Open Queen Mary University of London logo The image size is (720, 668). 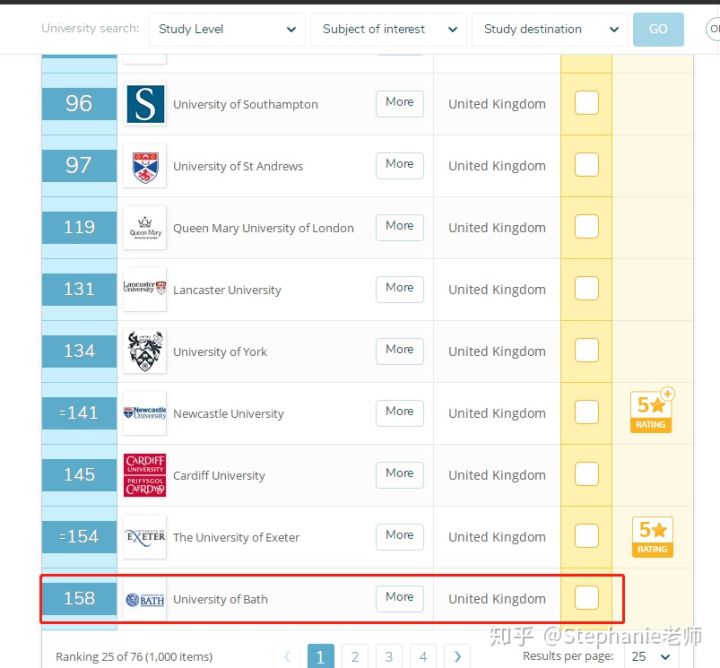(145, 228)
